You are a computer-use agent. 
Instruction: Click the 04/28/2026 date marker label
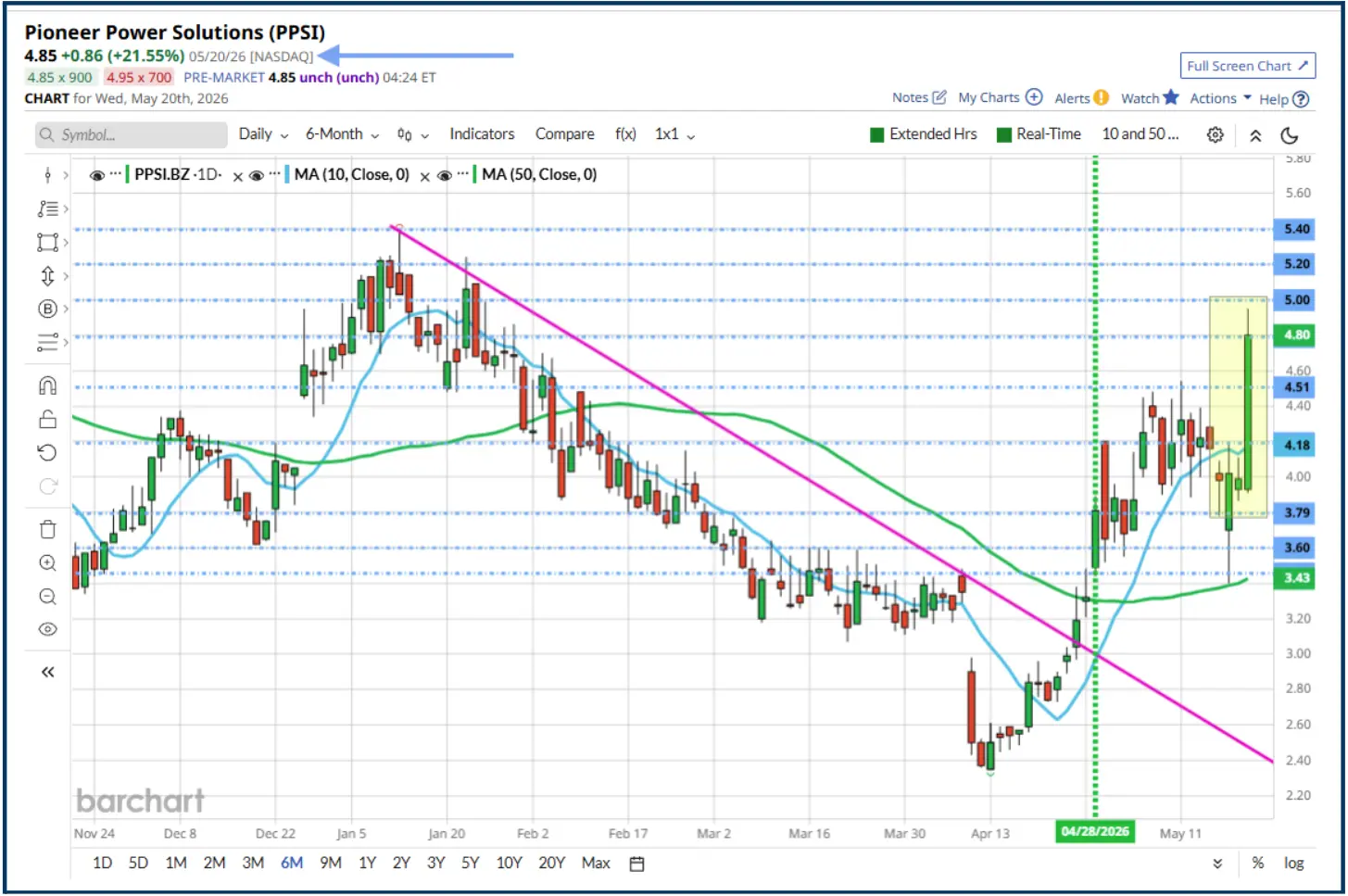point(1095,831)
